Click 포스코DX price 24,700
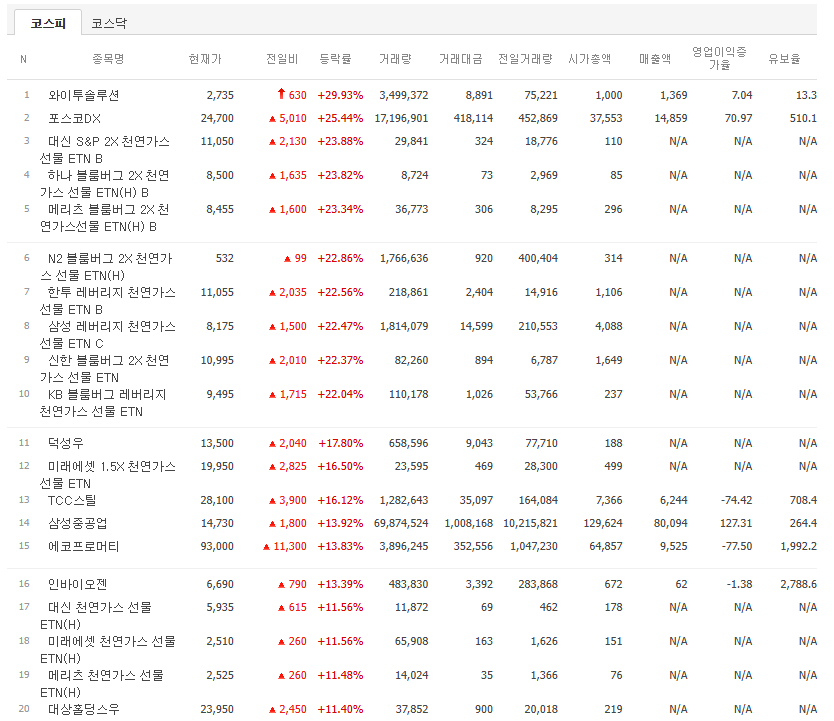This screenshot has width=834, height=721. click(x=217, y=118)
